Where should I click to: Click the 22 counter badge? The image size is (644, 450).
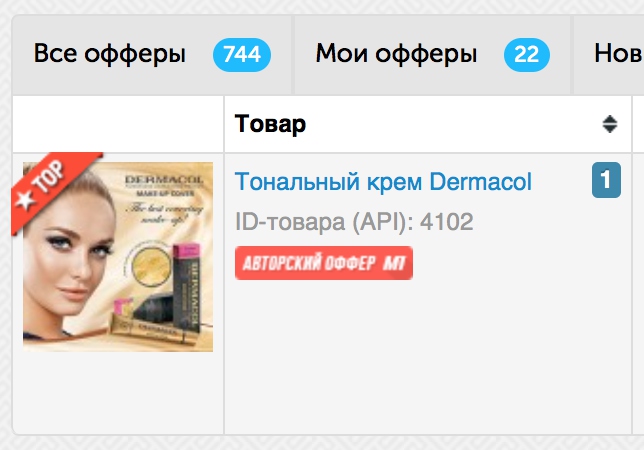[x=527, y=55]
